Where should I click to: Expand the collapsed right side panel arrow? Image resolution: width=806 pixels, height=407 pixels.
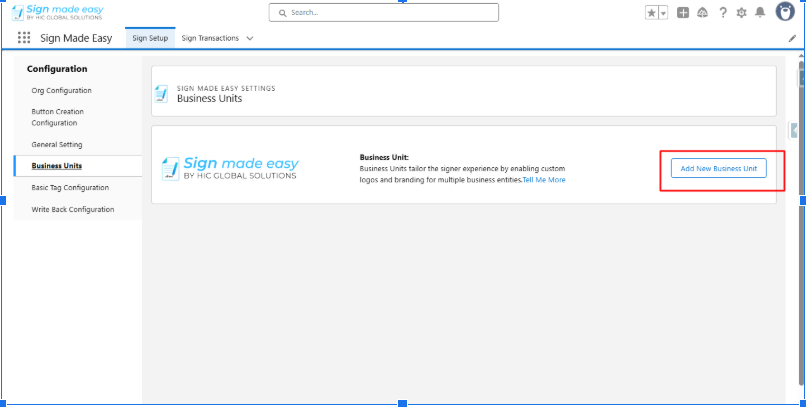(x=793, y=131)
